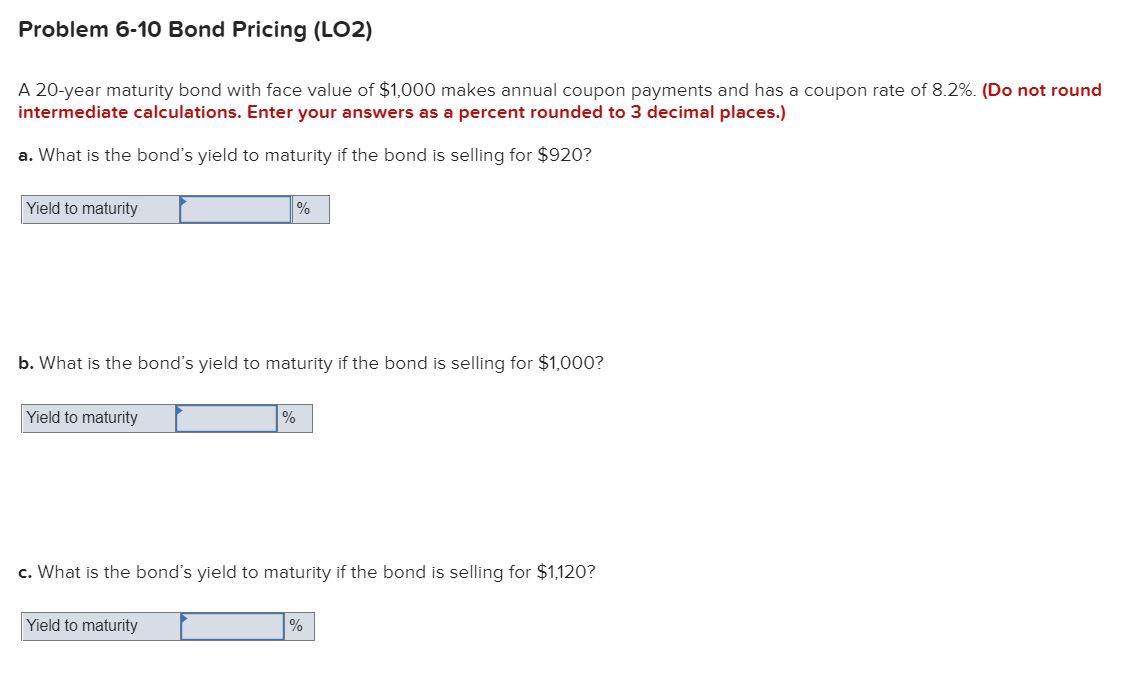Click inside the third Yield to maturity input field
This screenshot has width=1143, height=698.
233,625
